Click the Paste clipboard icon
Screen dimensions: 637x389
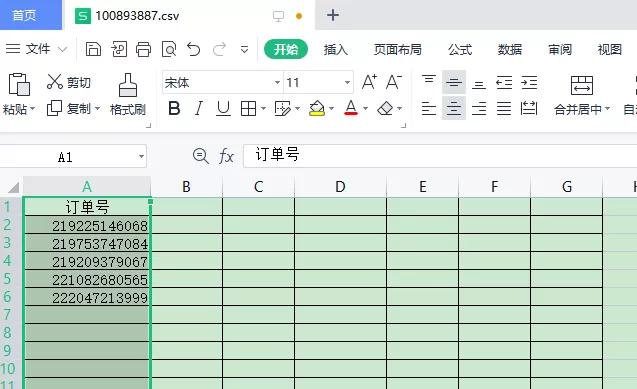tap(19, 84)
